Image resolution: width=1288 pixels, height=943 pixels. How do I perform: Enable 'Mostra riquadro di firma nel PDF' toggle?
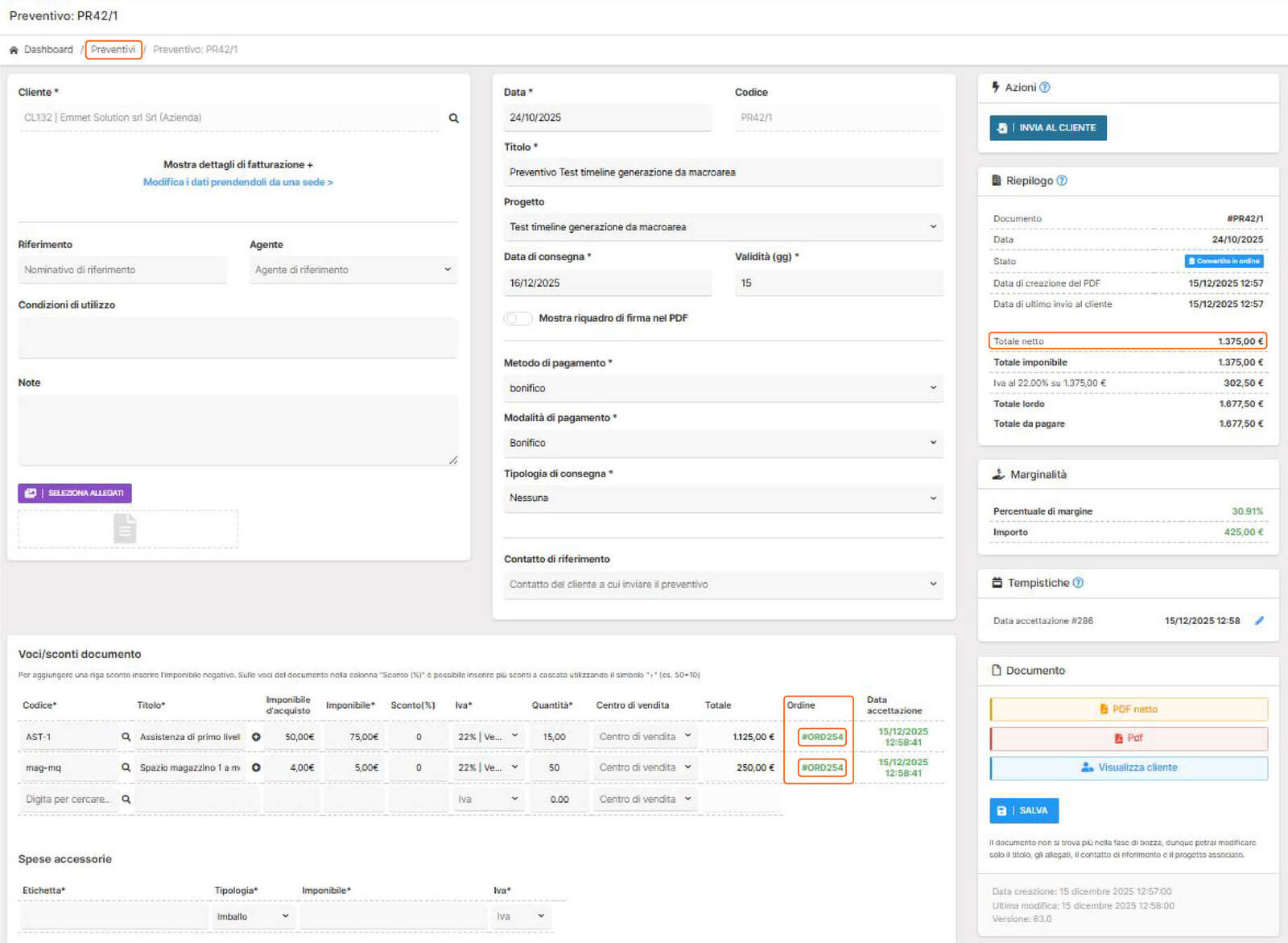pos(518,319)
